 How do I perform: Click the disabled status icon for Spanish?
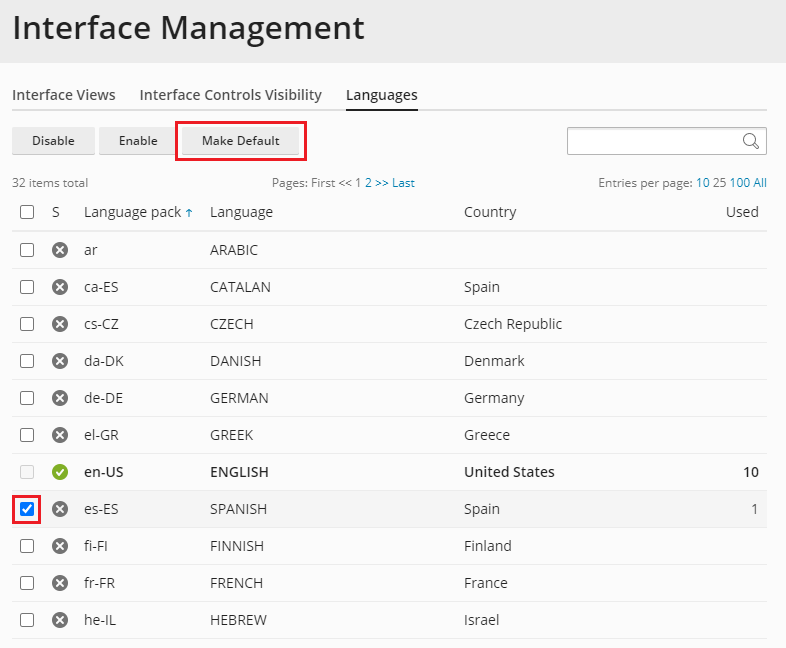pyautogui.click(x=60, y=509)
